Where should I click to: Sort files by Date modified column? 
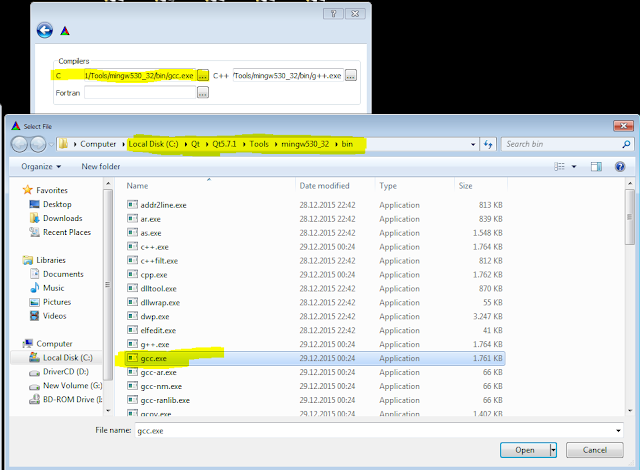[335, 186]
